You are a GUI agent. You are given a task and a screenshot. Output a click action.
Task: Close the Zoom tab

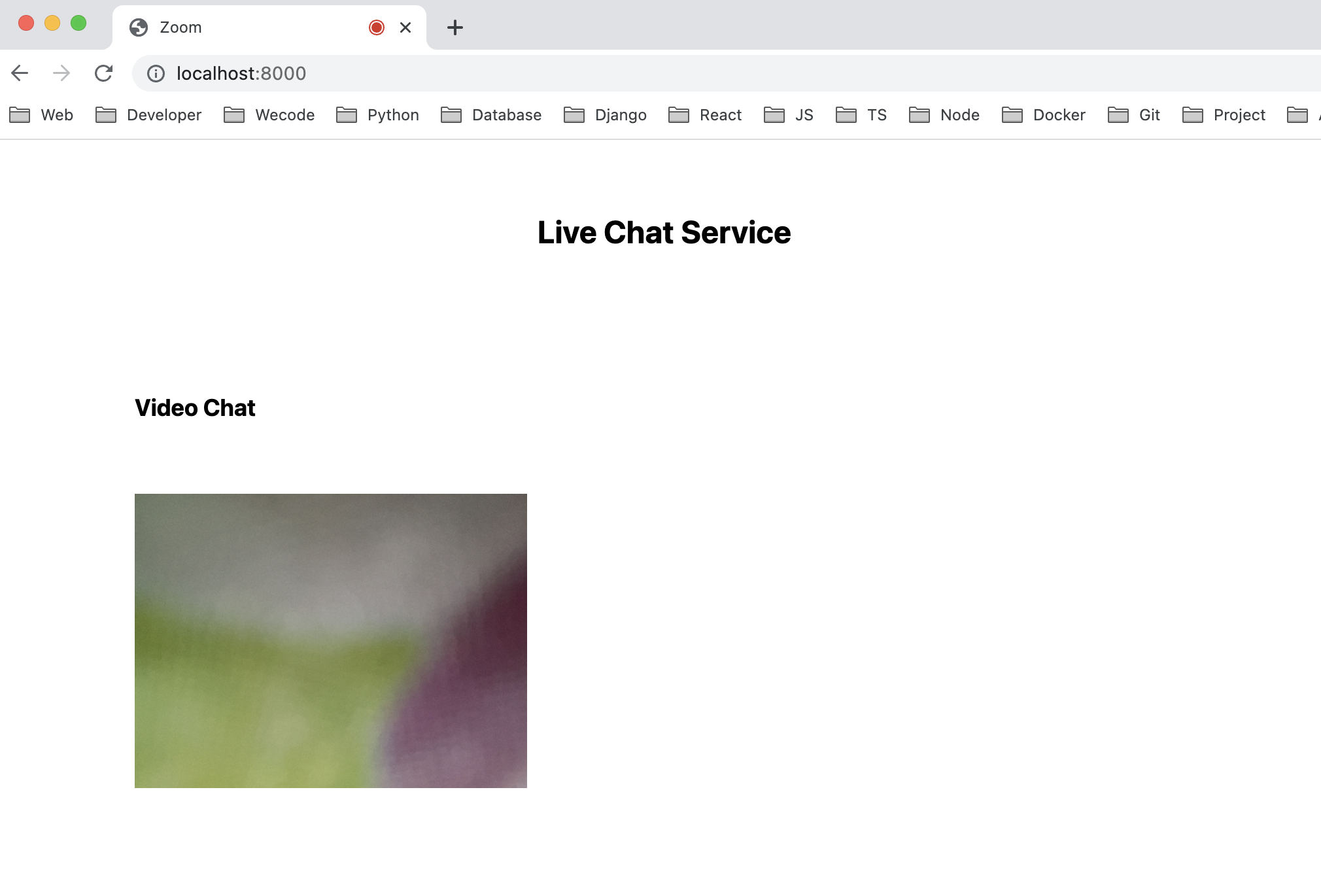(405, 27)
